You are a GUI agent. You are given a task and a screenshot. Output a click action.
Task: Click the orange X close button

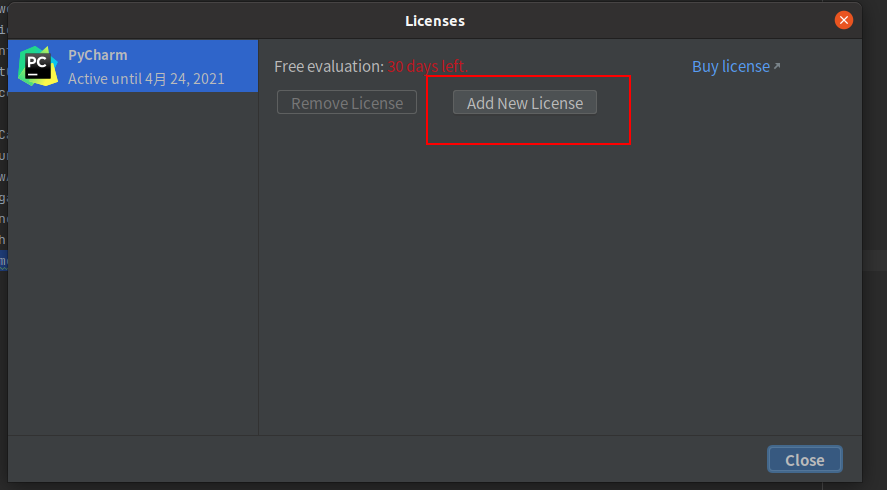pos(843,20)
